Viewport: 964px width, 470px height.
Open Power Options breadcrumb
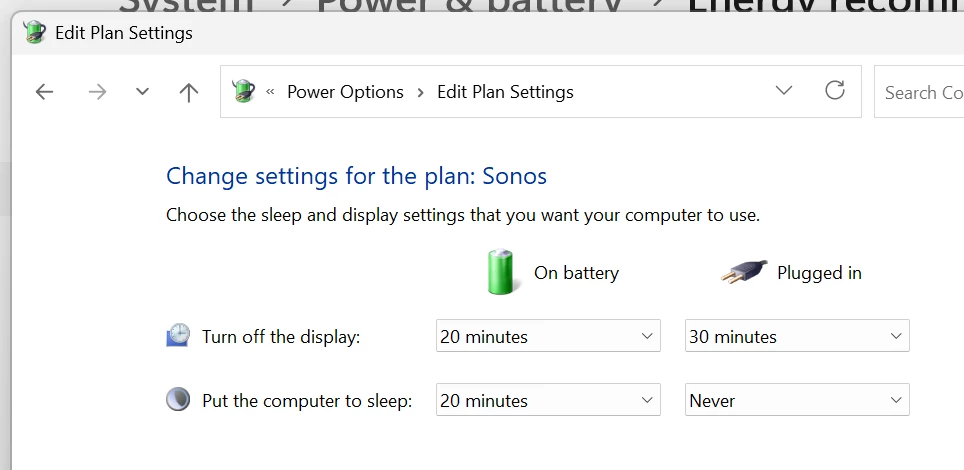345,92
